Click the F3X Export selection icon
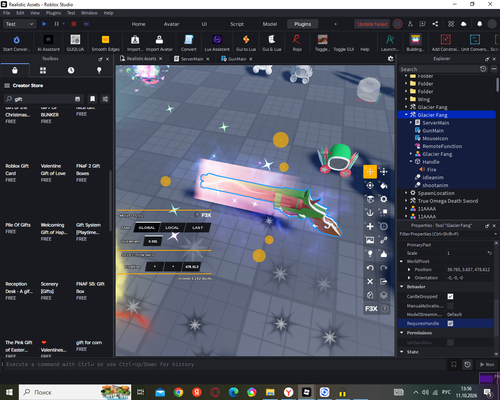This screenshot has height=400, width=500. 384,281
